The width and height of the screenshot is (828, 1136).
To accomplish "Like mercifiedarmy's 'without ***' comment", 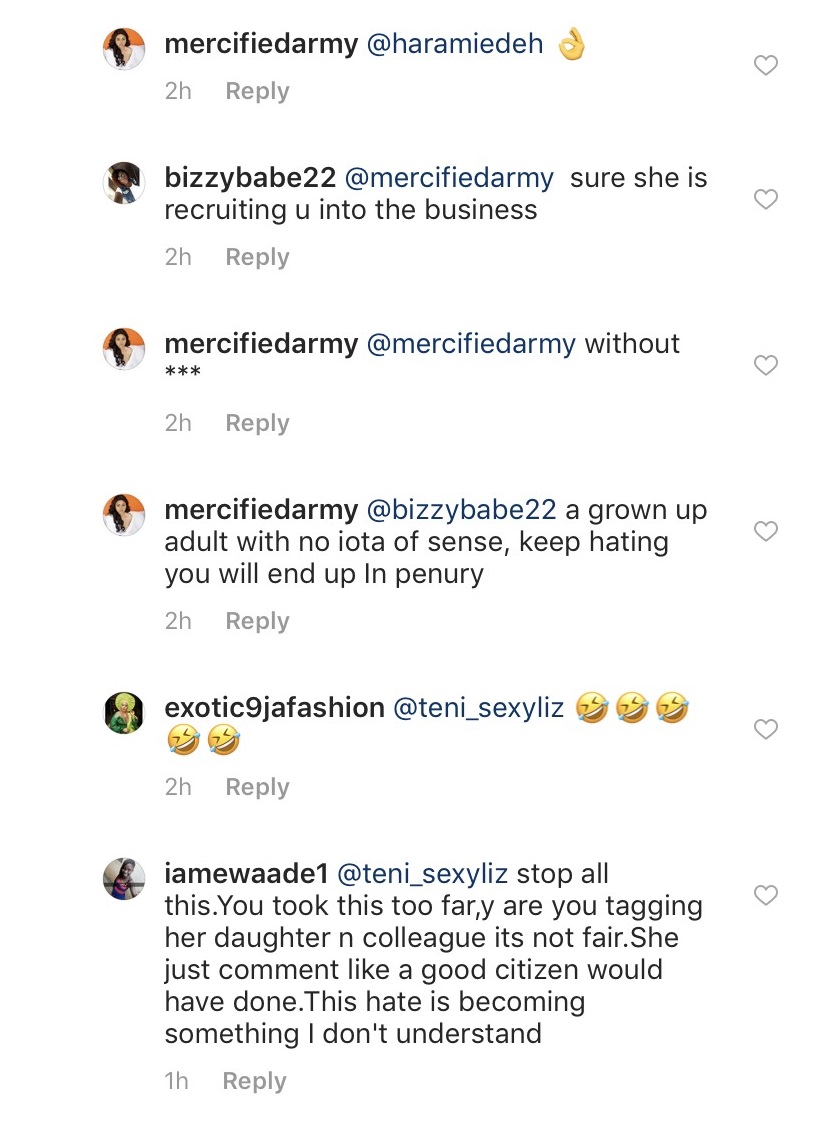I will 766,365.
